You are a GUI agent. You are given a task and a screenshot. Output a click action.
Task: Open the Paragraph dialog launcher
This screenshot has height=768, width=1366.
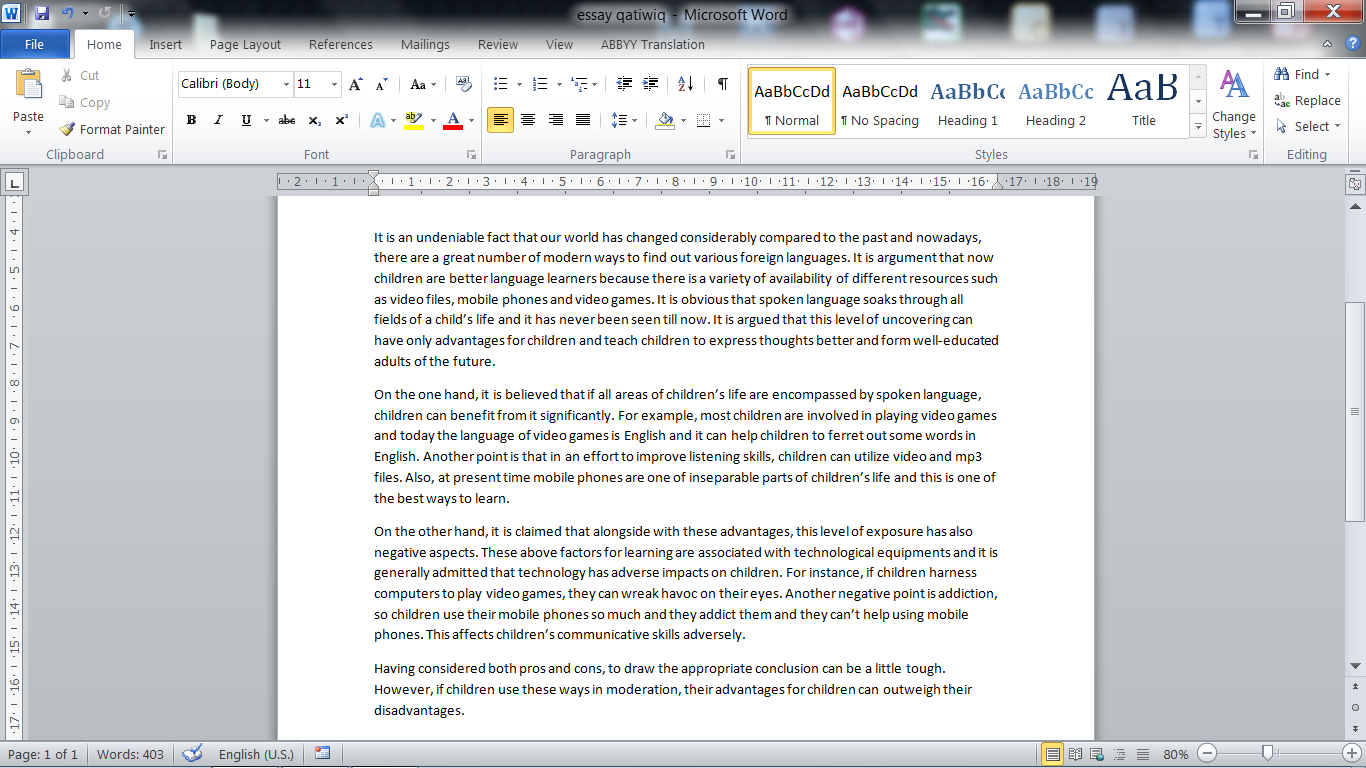[731, 155]
